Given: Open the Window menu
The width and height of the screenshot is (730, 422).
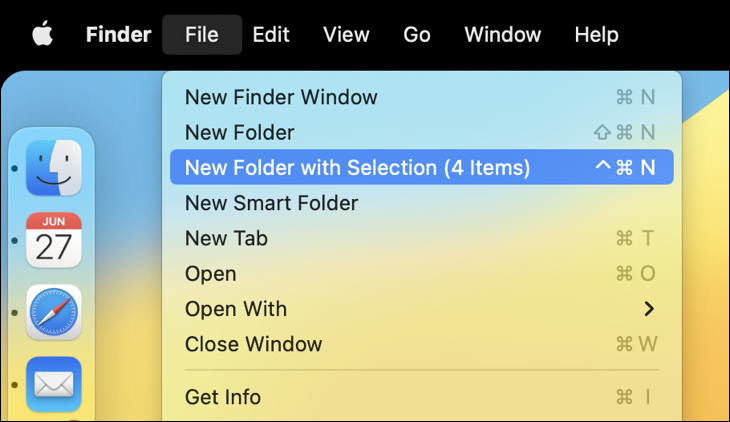Looking at the screenshot, I should 503,35.
